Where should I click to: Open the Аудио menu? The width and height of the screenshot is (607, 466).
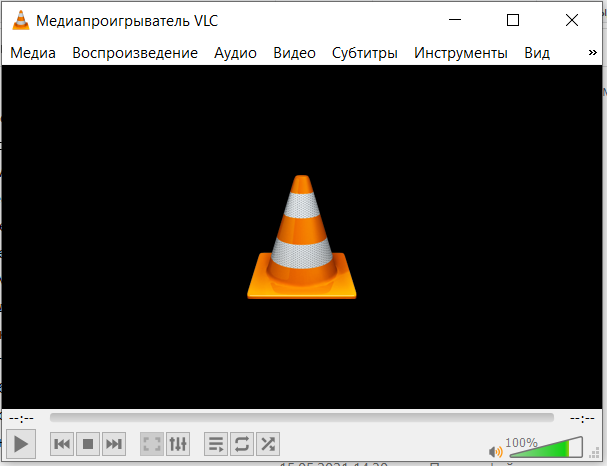click(235, 53)
